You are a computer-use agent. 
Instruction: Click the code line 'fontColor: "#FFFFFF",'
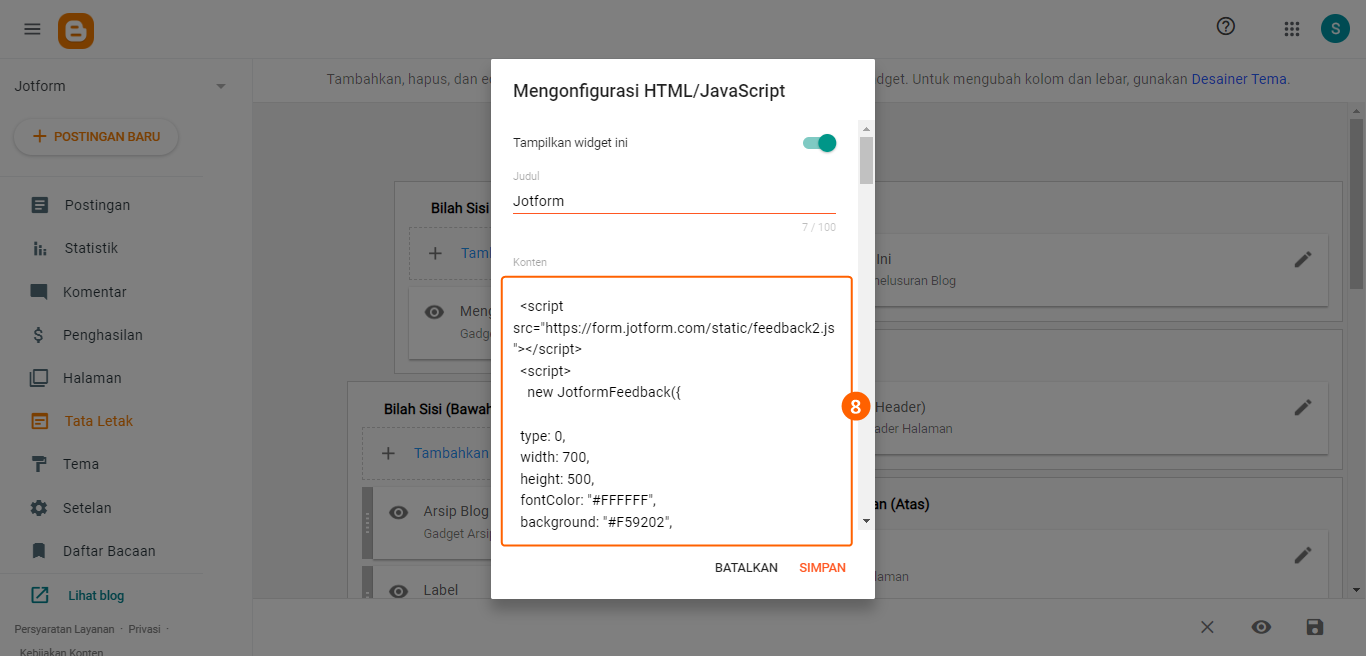point(588,500)
